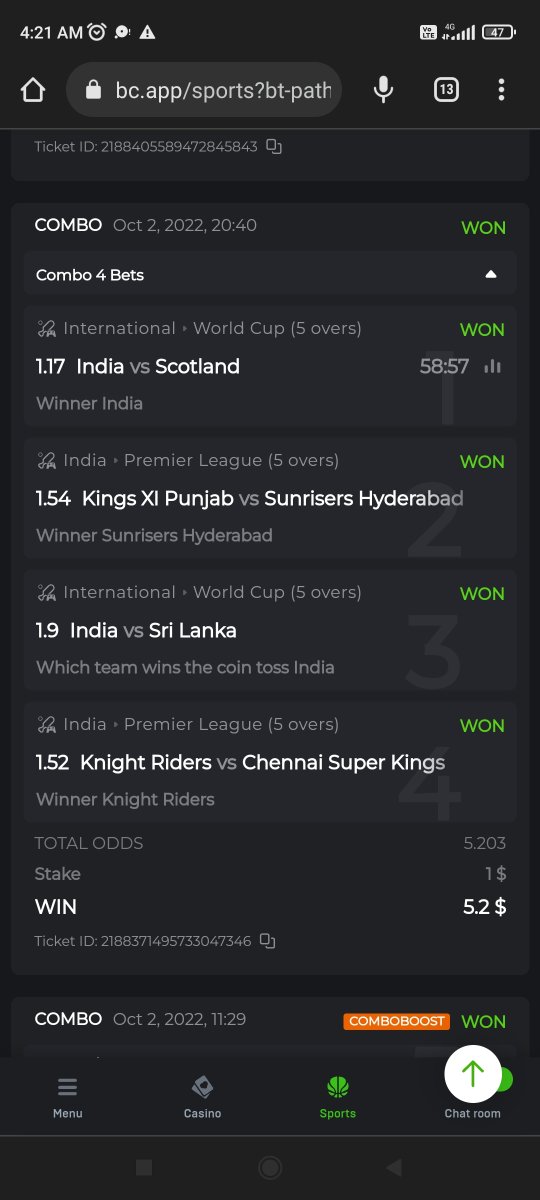Copy the ticket ID ending 845843
540x1200 pixels.
coord(274,147)
